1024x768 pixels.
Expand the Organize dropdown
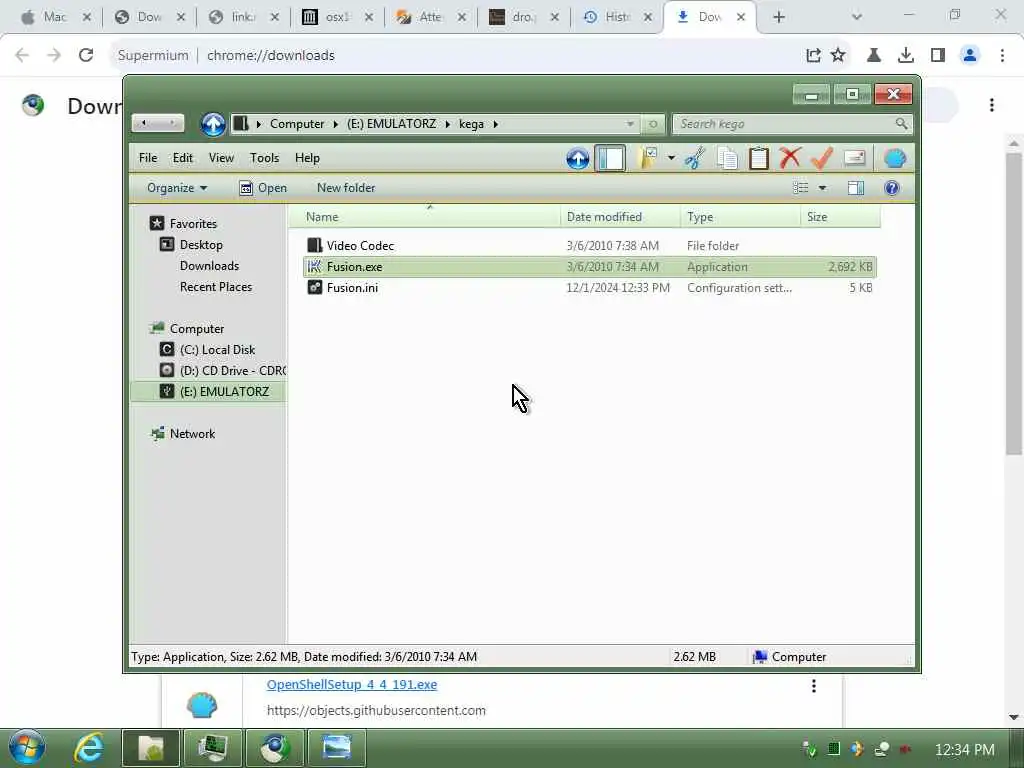tap(177, 188)
